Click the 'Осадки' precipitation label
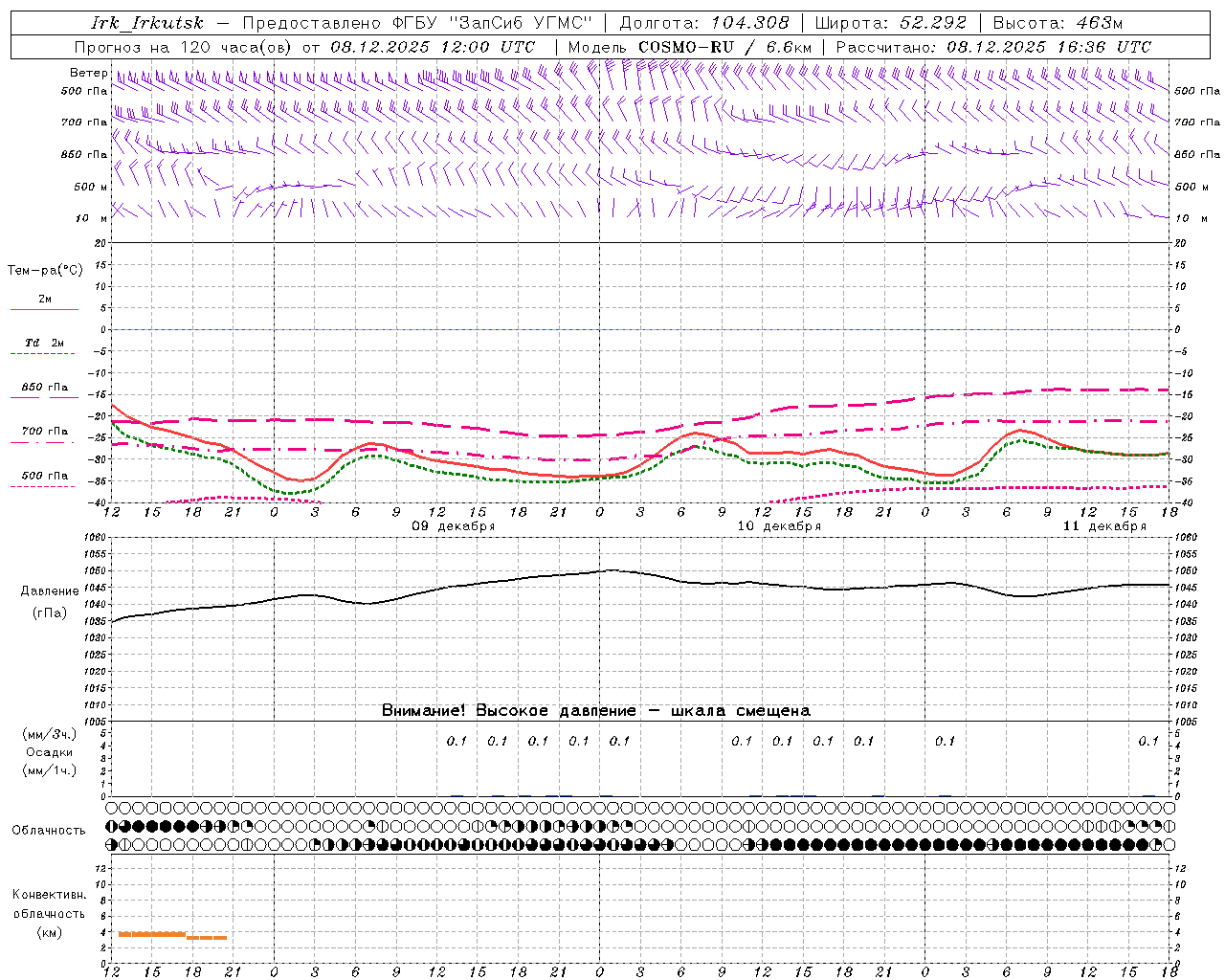 coord(50,752)
